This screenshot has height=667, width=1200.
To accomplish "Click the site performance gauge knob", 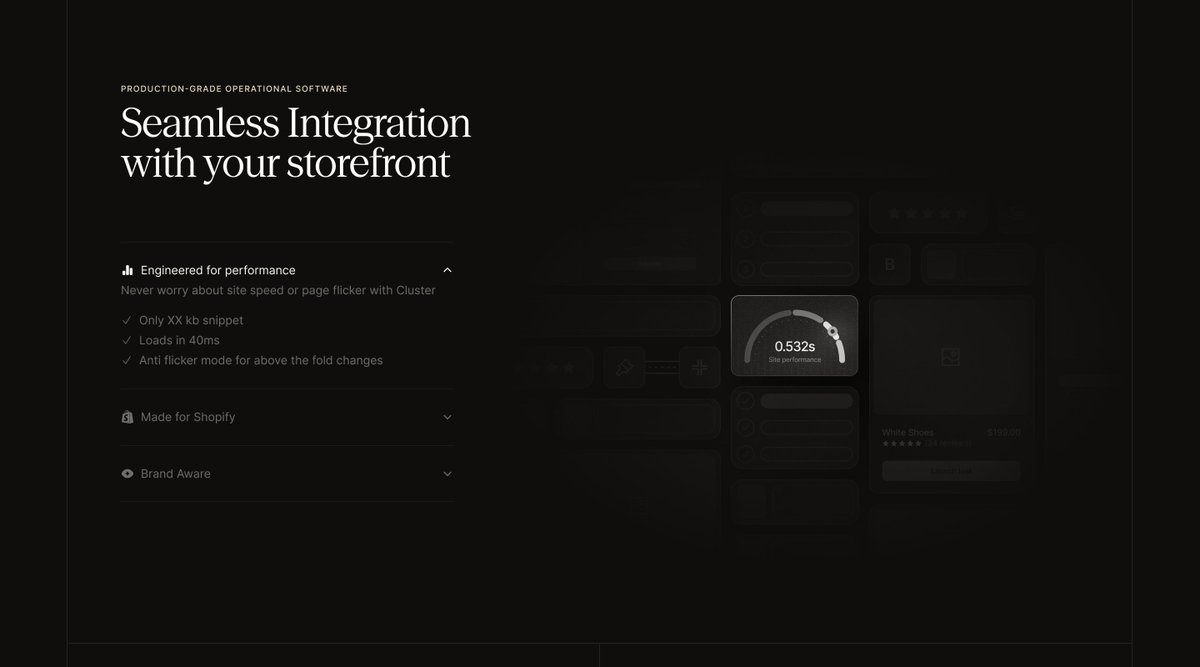I will click(x=830, y=330).
